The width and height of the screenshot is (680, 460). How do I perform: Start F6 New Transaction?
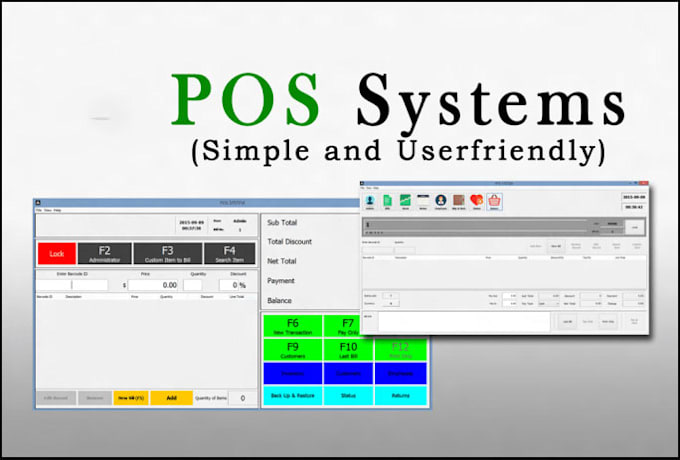pos(293,326)
